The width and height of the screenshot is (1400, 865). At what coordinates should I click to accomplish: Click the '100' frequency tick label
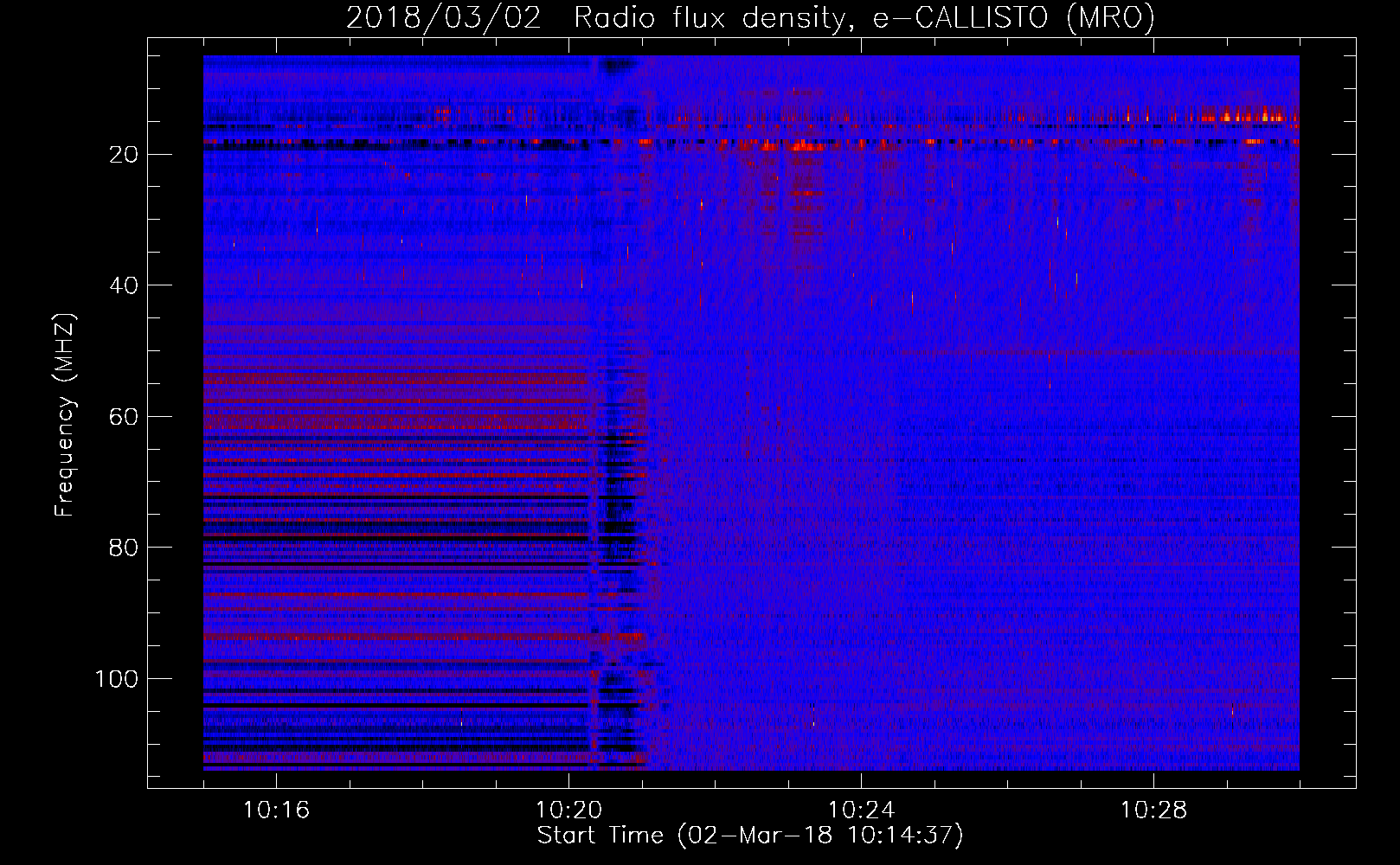117,679
